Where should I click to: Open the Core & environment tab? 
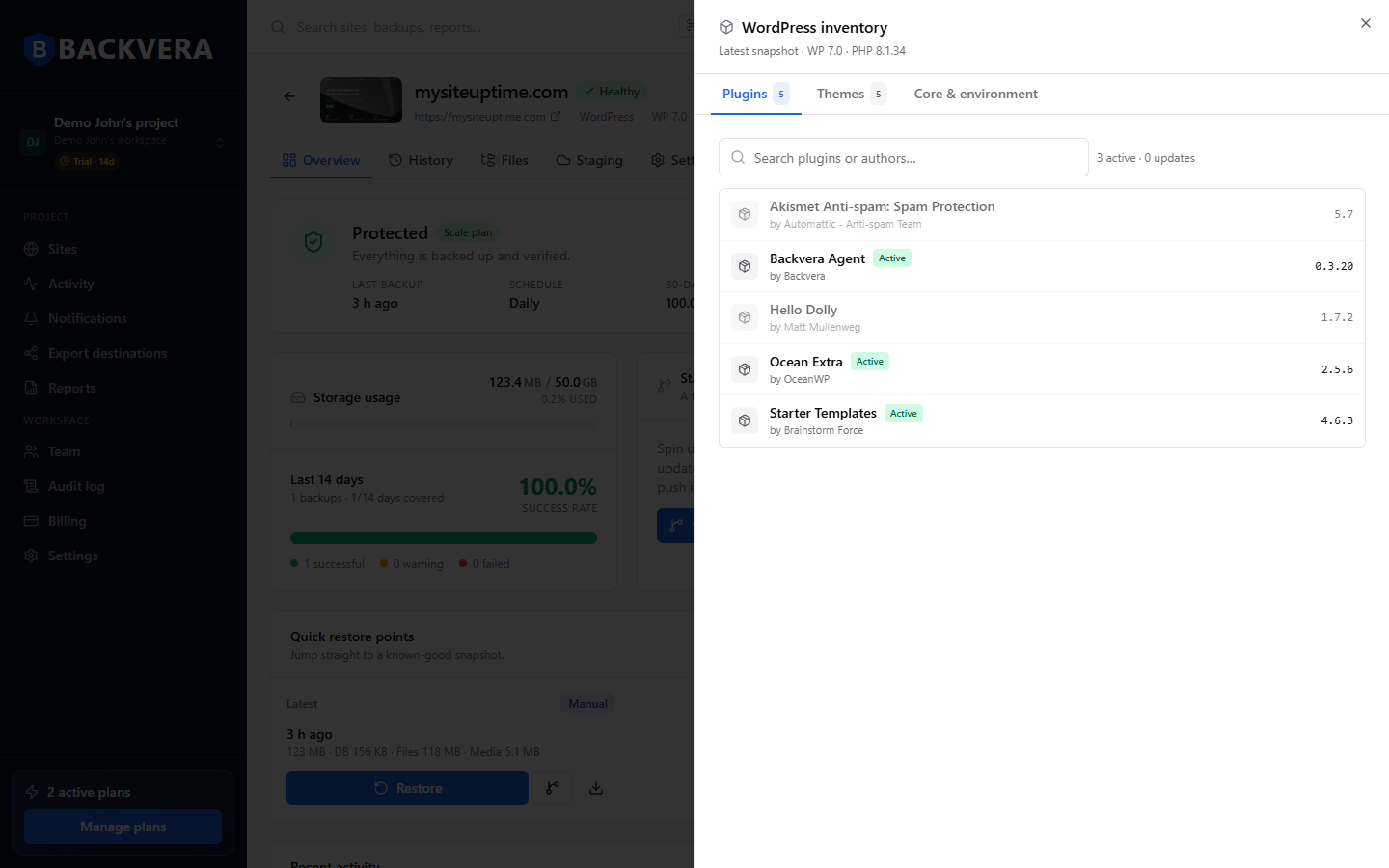[975, 94]
